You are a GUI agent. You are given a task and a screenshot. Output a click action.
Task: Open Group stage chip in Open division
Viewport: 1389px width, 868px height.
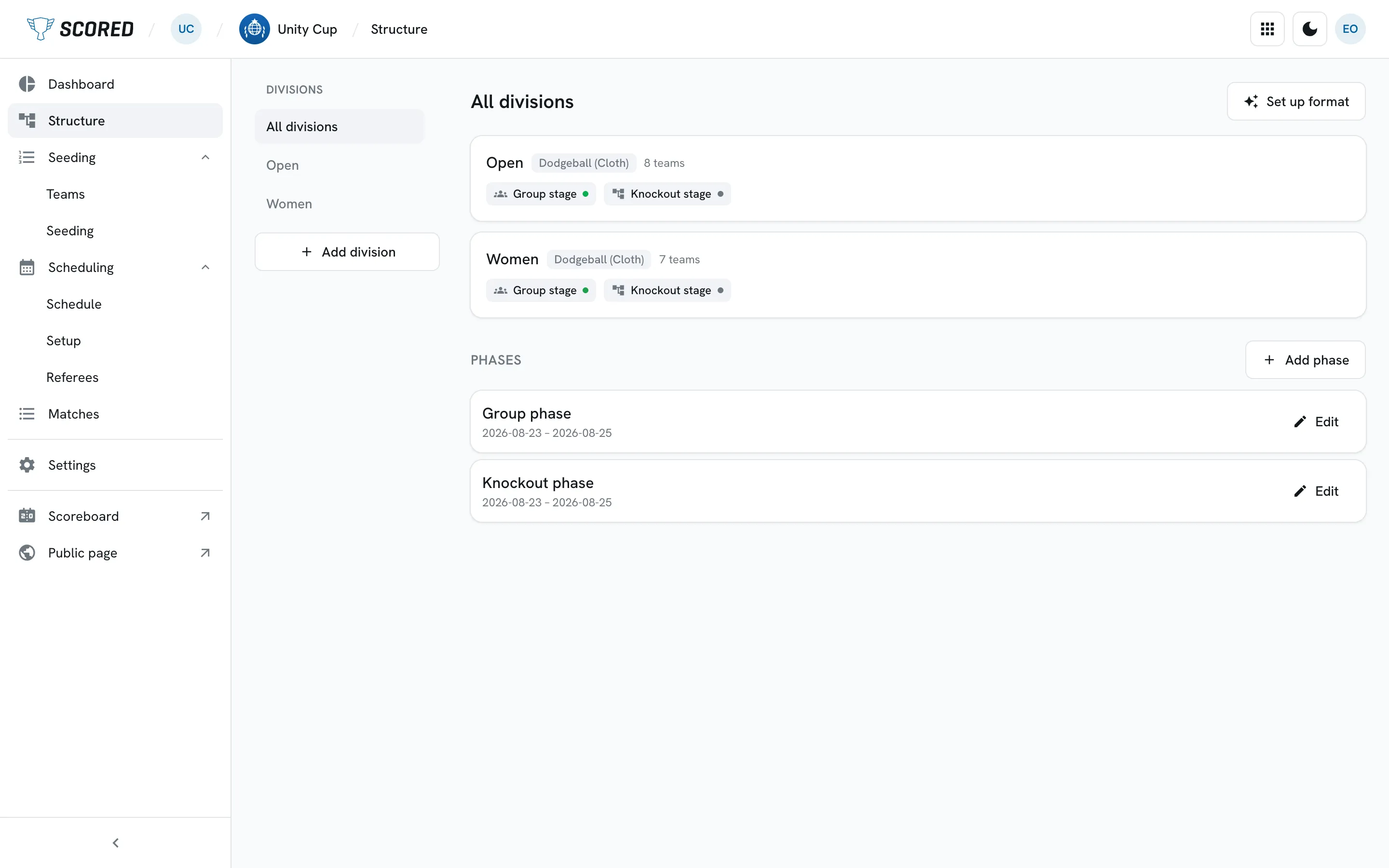541,194
